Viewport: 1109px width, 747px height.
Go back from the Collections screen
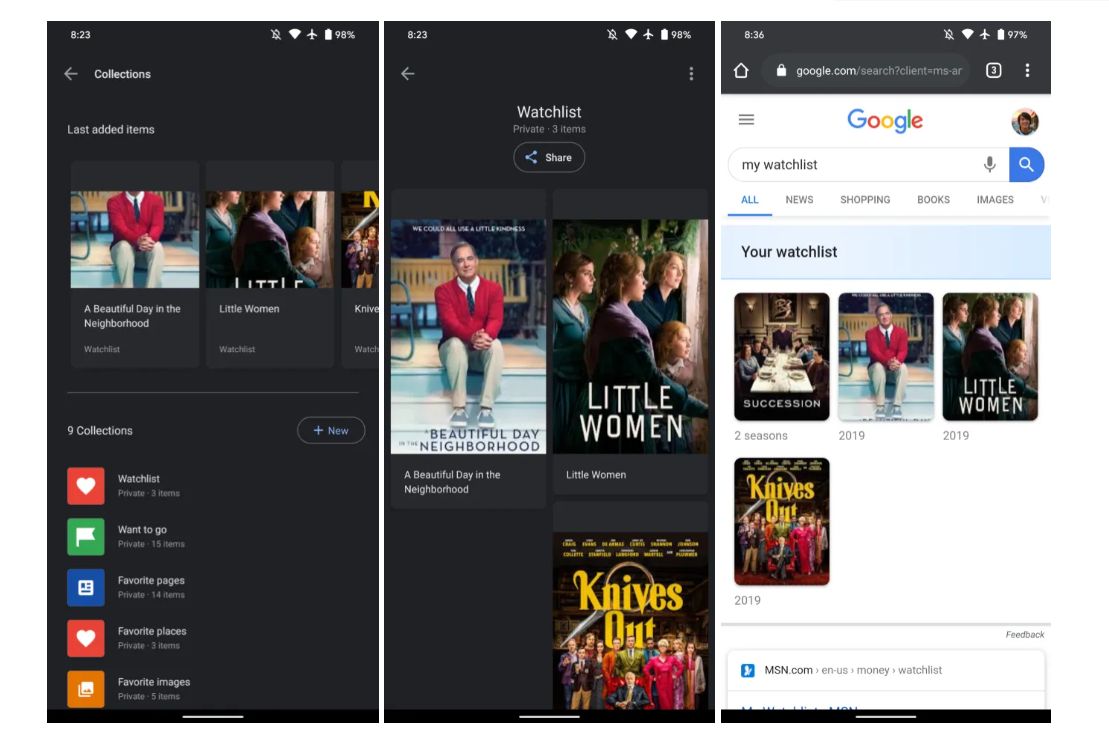point(71,74)
